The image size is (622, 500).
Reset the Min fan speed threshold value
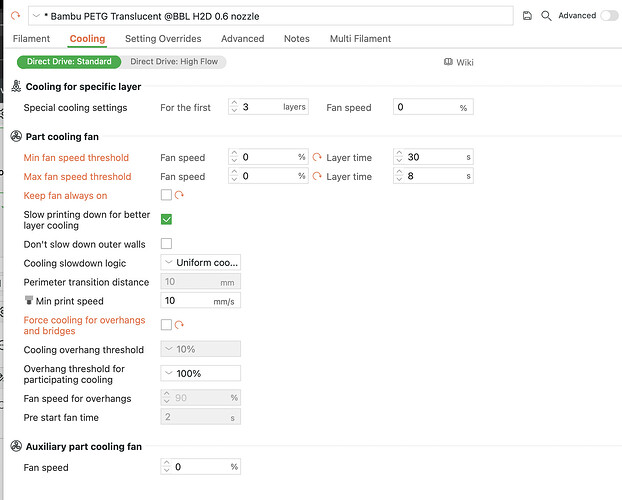pos(317,157)
